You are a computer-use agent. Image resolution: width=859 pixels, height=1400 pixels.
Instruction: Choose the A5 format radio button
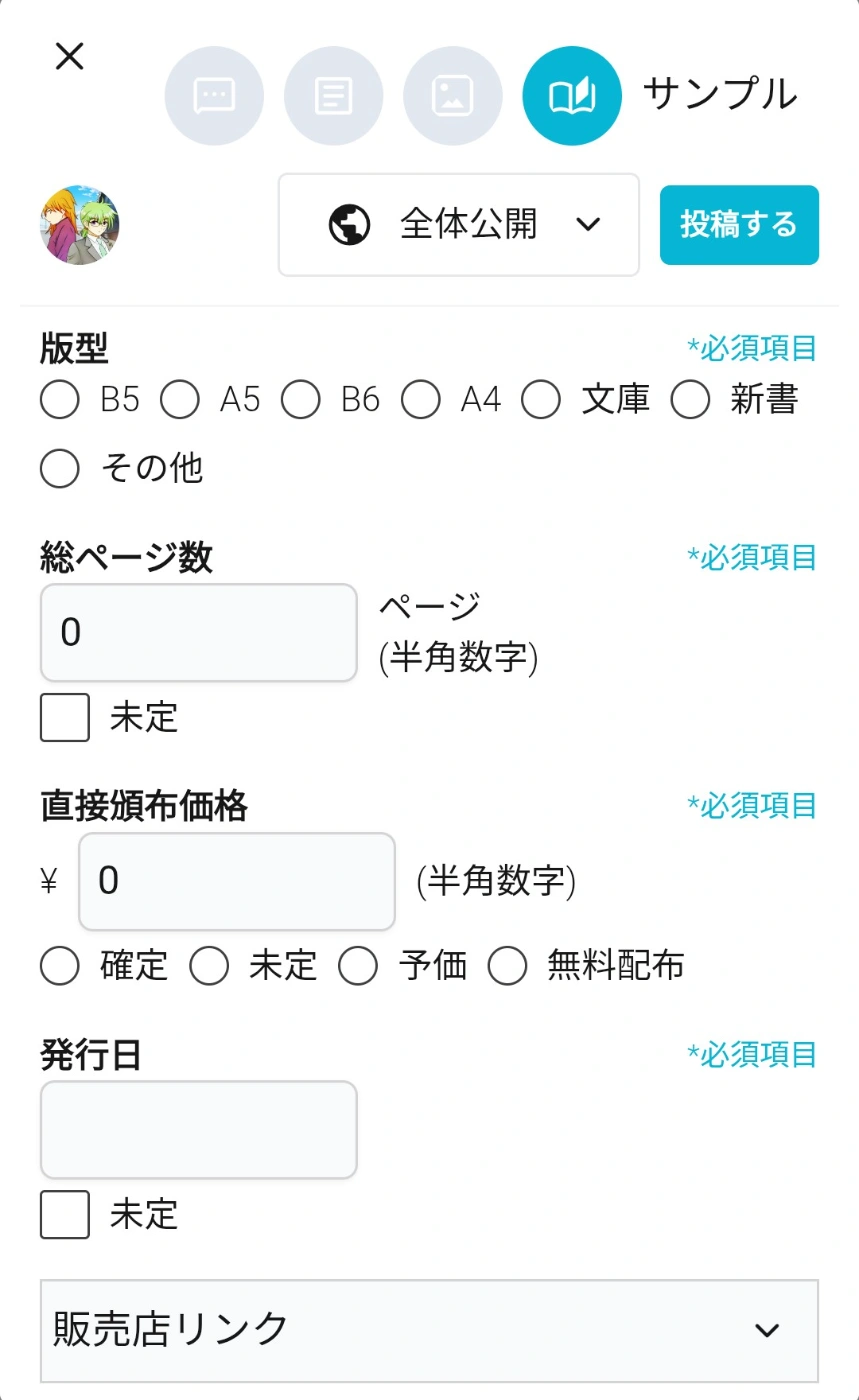pyautogui.click(x=180, y=401)
